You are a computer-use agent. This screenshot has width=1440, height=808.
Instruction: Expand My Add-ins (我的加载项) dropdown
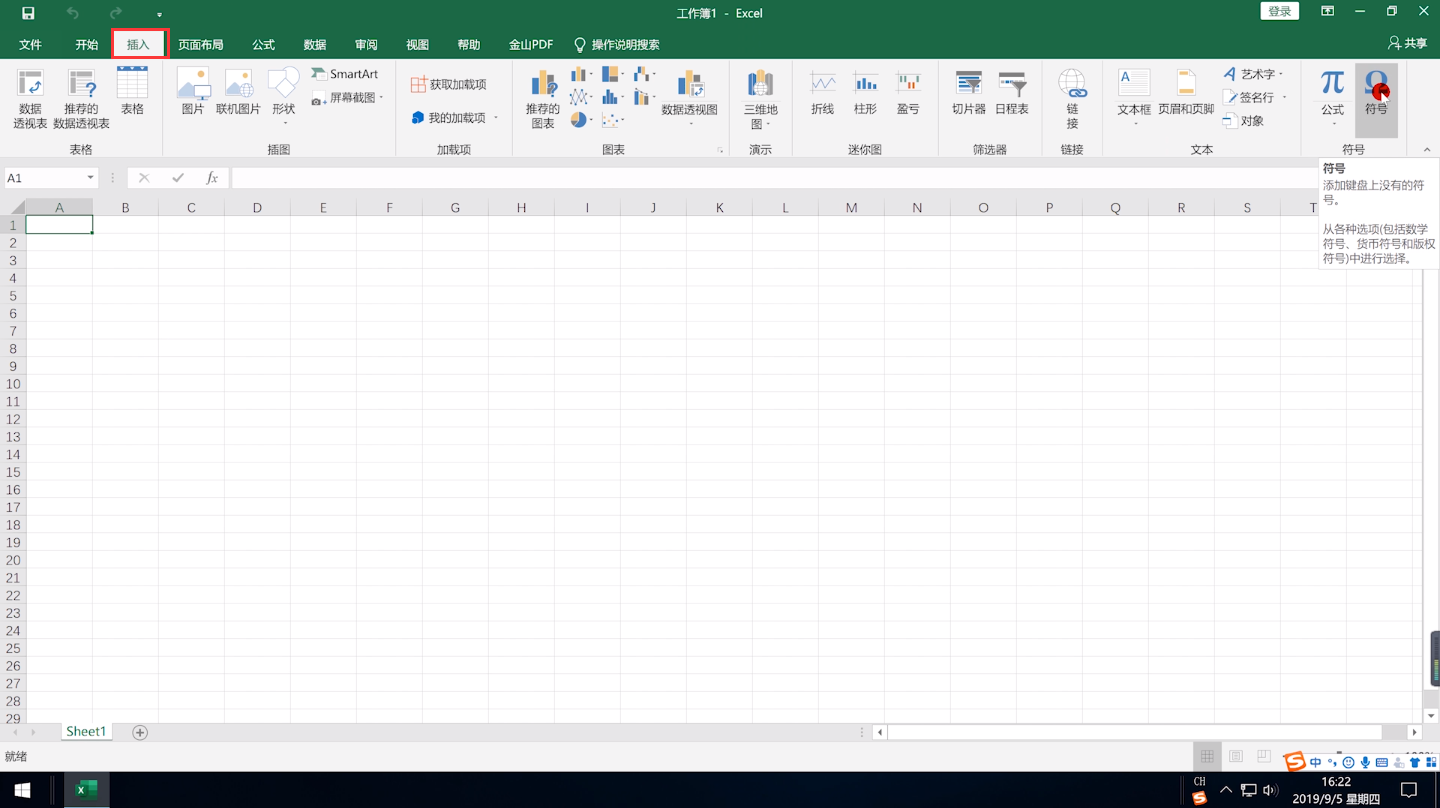[495, 118]
